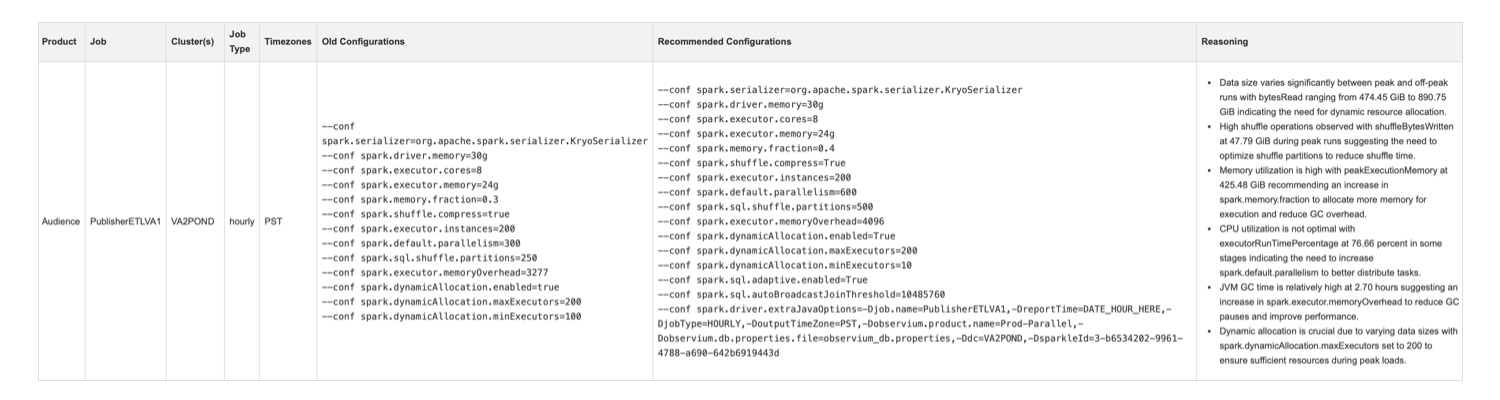Select the PublisherETLVA1 job cell
The height and width of the screenshot is (400, 1500).
(125, 221)
